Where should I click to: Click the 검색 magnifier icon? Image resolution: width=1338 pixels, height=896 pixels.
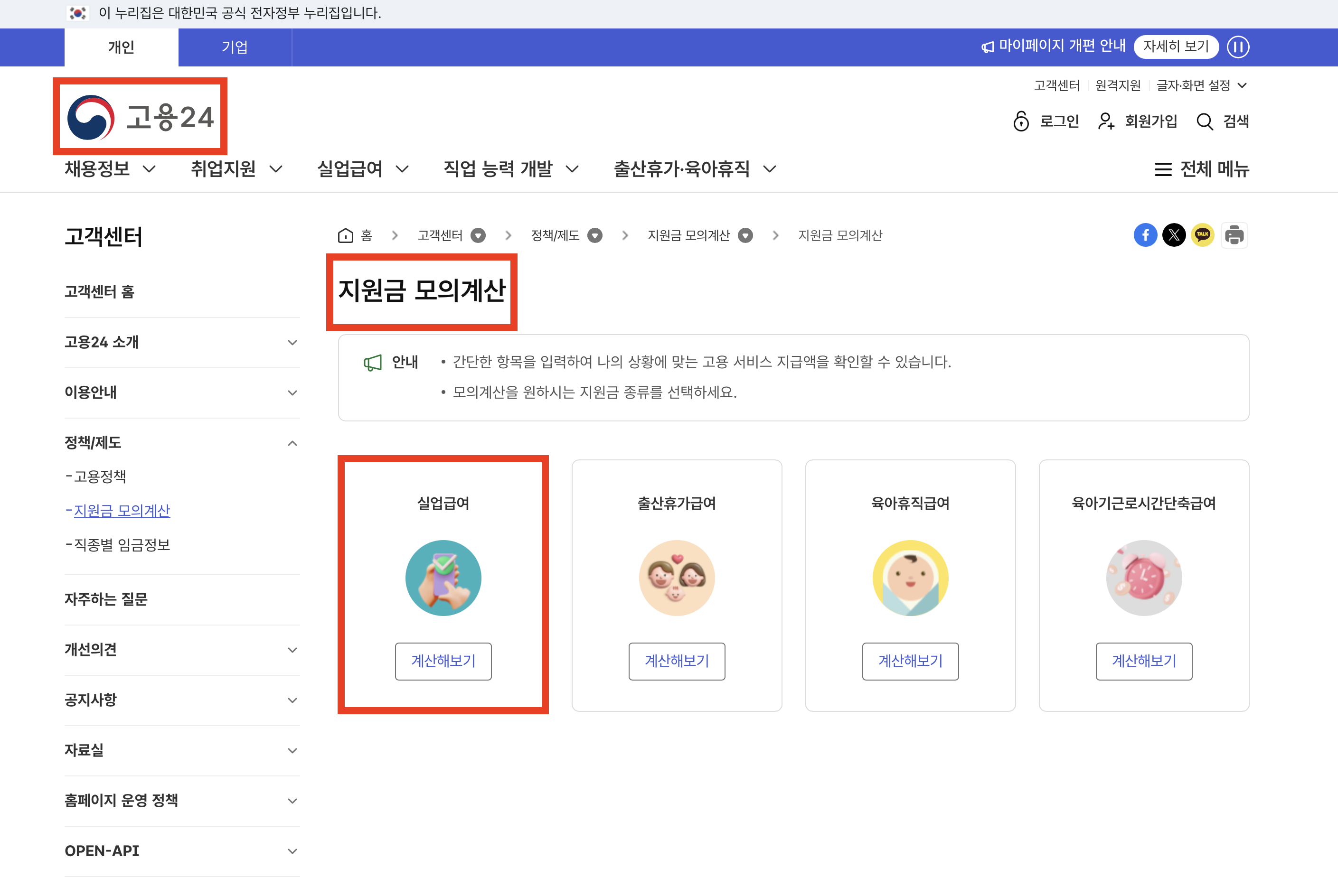coord(1204,121)
